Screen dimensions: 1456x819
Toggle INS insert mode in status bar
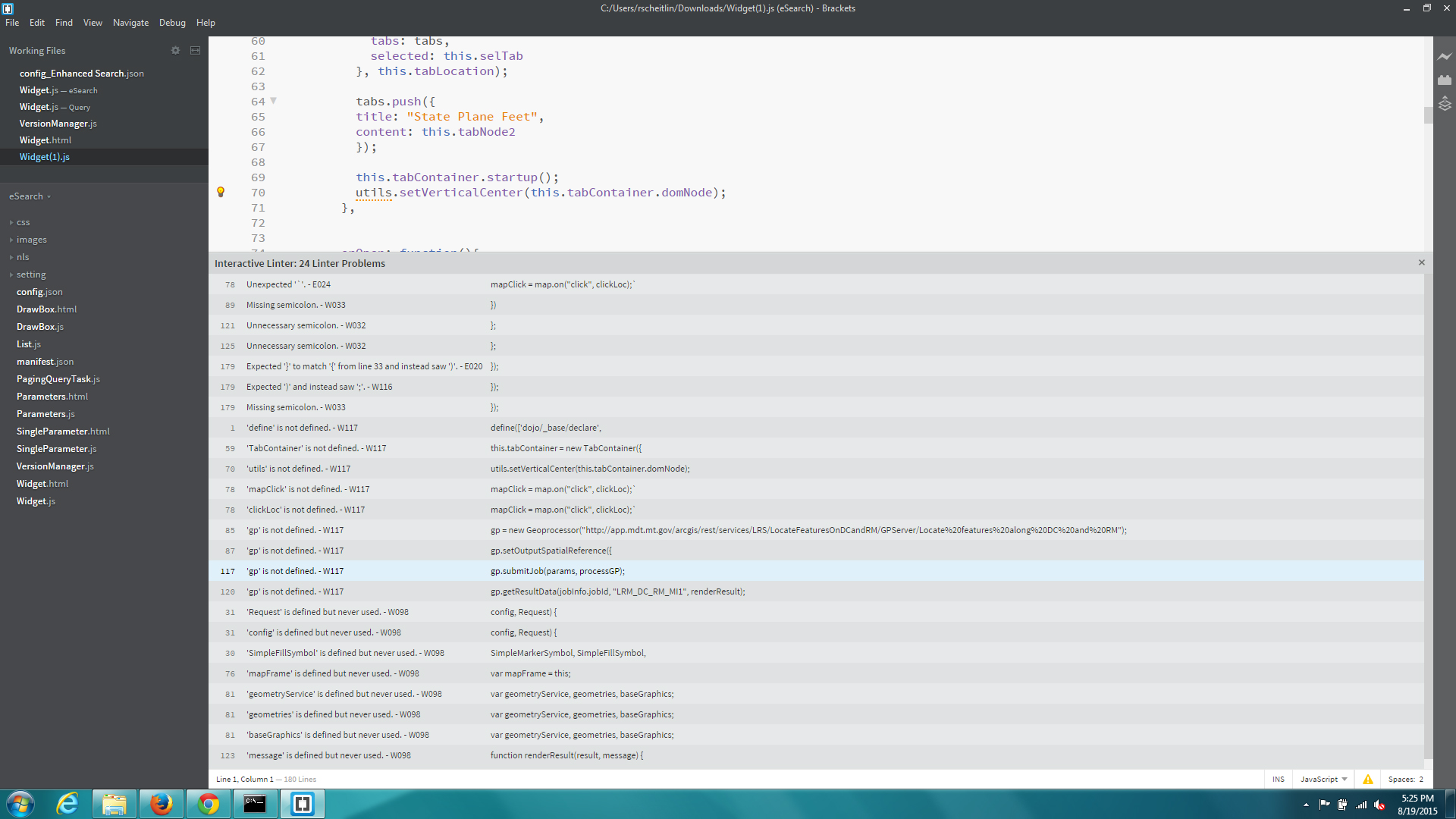click(1279, 779)
